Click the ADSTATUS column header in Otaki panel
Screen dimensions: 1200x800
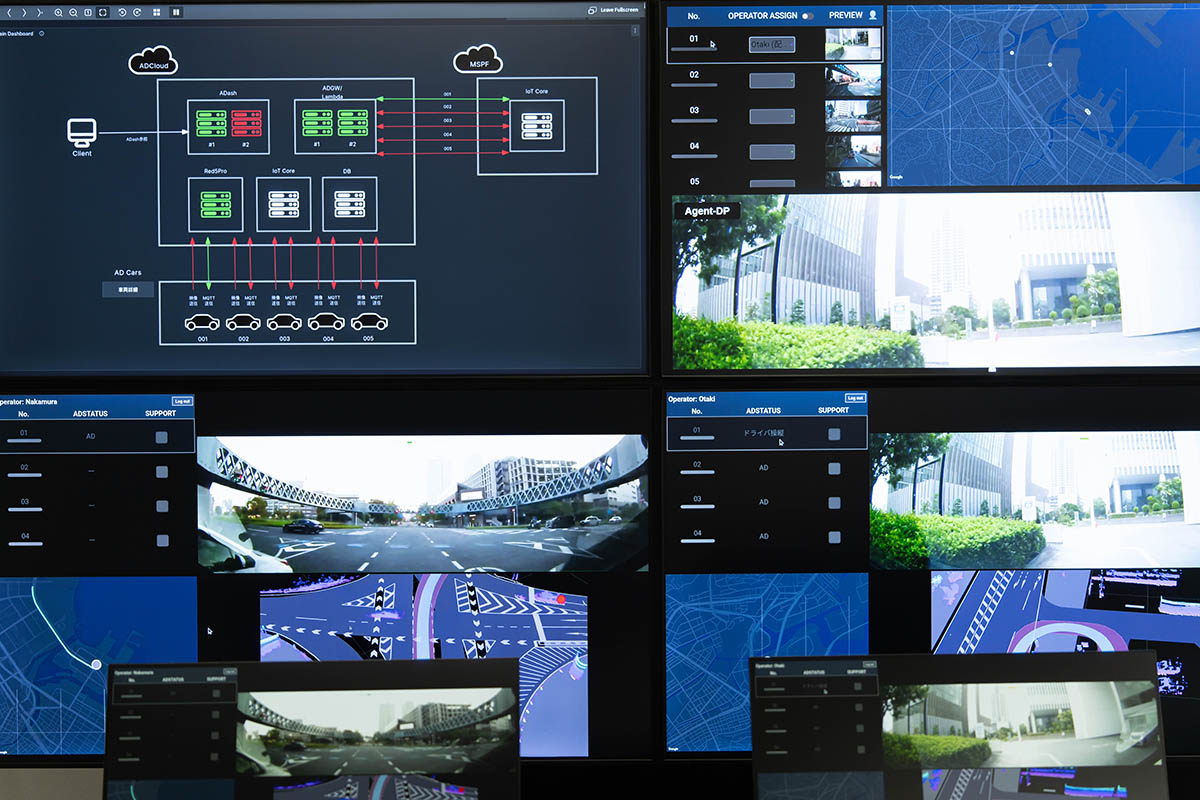(x=763, y=411)
